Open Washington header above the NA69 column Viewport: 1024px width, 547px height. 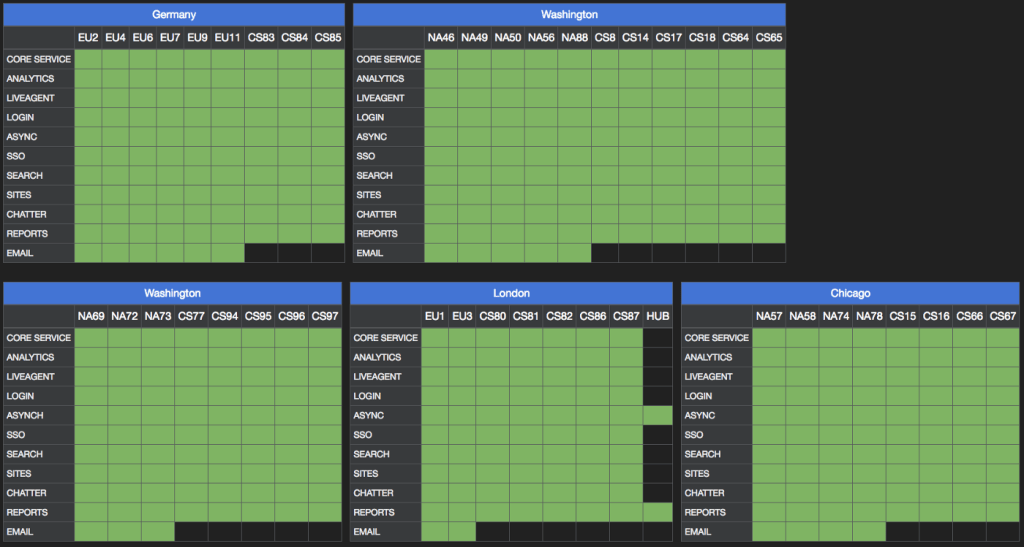coord(172,293)
